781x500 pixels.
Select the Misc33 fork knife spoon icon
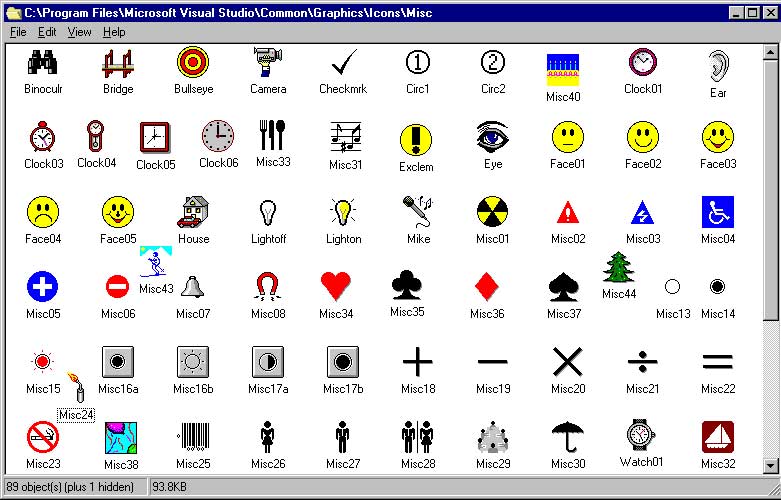pos(272,135)
